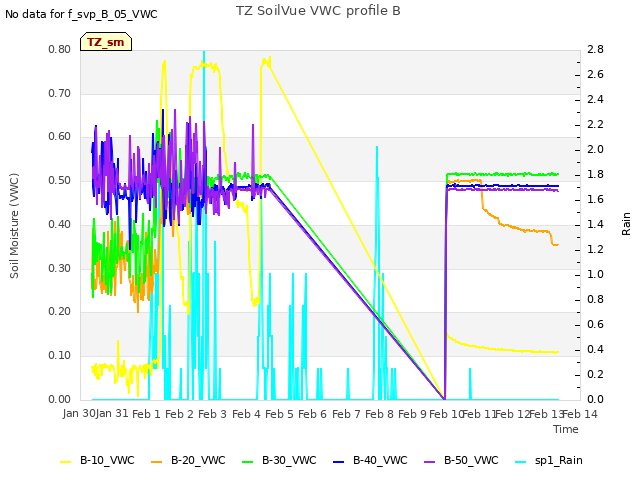640x480 pixels.
Task: Click the 0.8 rain axis value
Action: [x=596, y=300]
